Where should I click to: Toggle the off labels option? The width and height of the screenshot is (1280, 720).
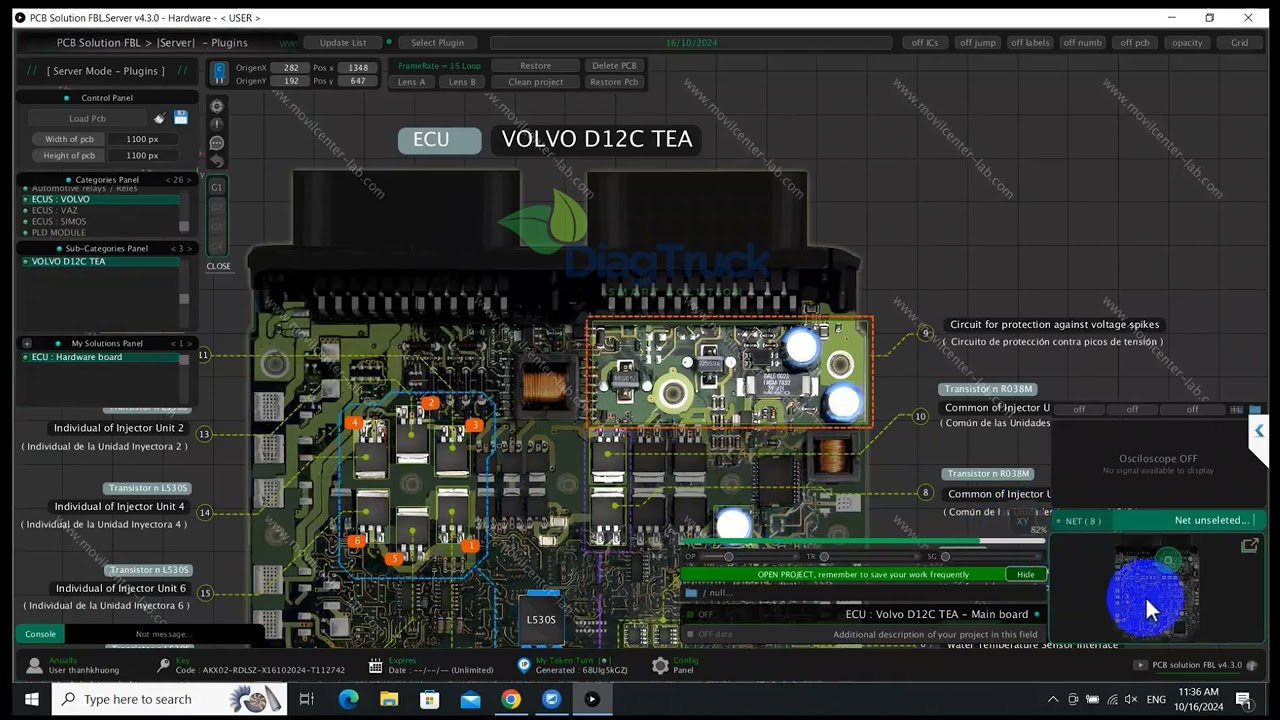click(x=1030, y=43)
